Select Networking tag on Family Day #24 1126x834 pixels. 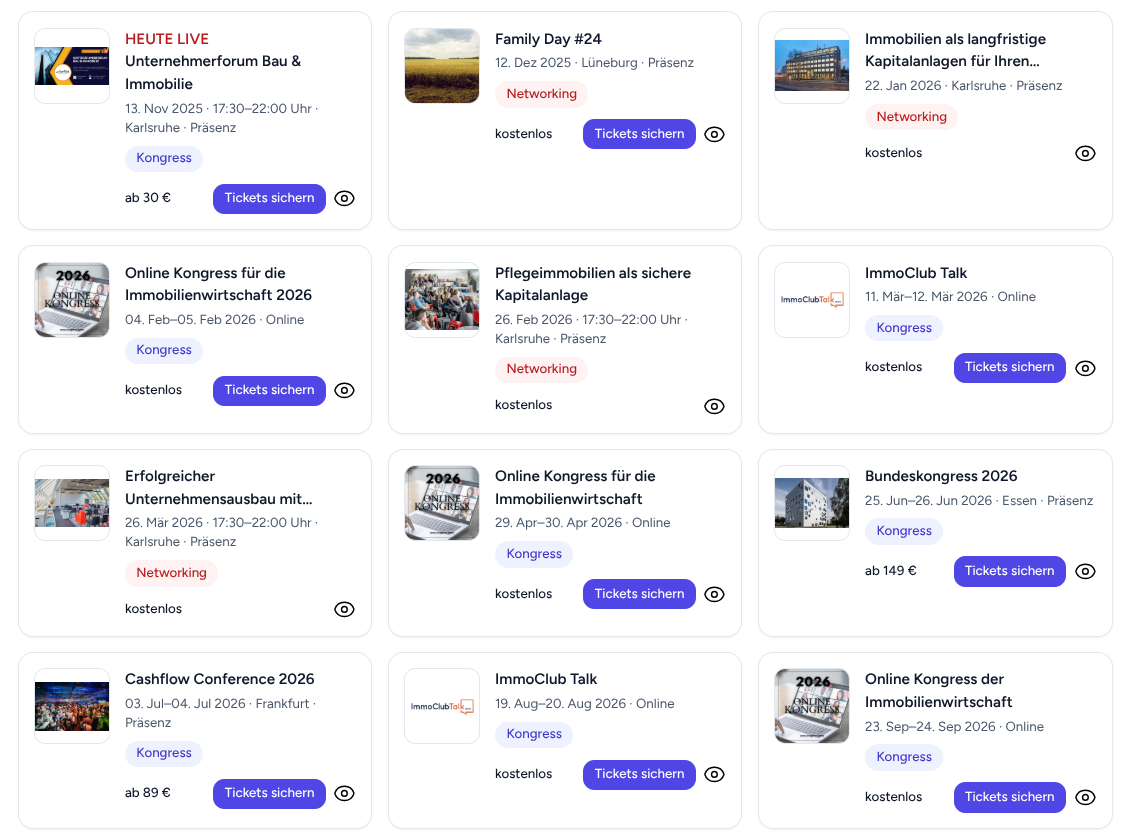pyautogui.click(x=541, y=94)
